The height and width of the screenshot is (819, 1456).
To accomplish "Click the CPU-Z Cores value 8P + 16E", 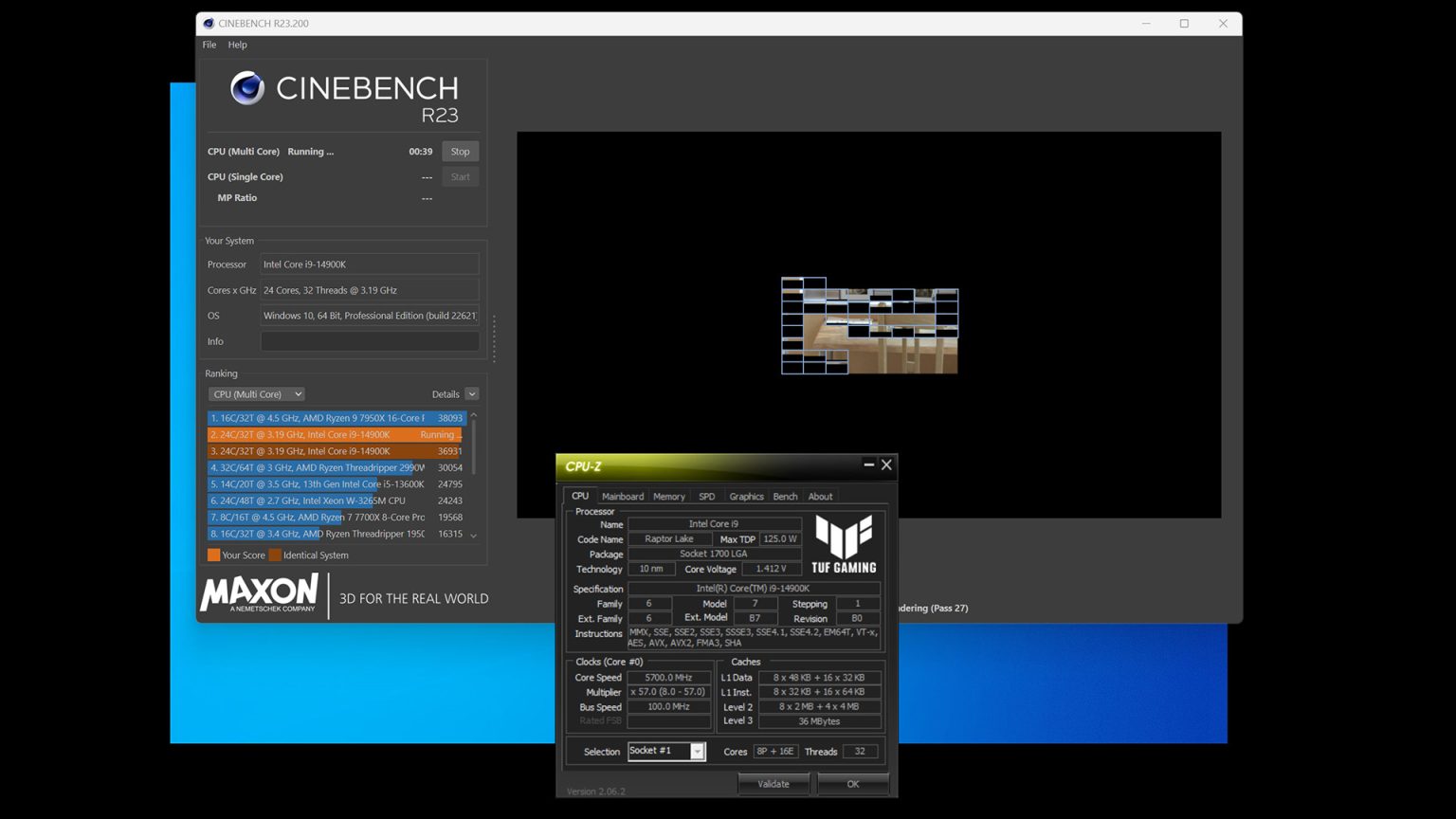I will pos(775,752).
